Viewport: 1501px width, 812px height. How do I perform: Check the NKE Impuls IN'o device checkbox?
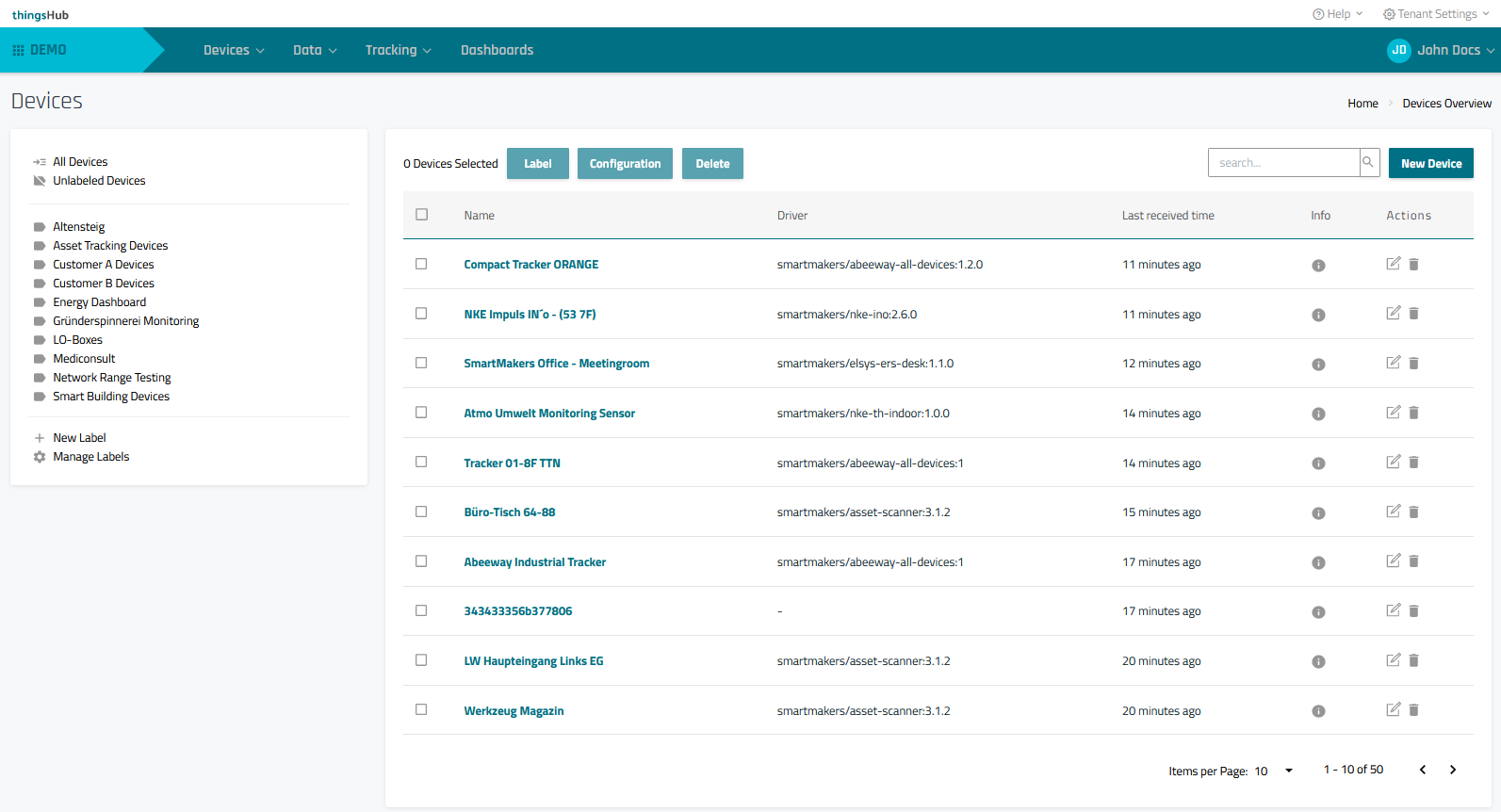coord(421,314)
